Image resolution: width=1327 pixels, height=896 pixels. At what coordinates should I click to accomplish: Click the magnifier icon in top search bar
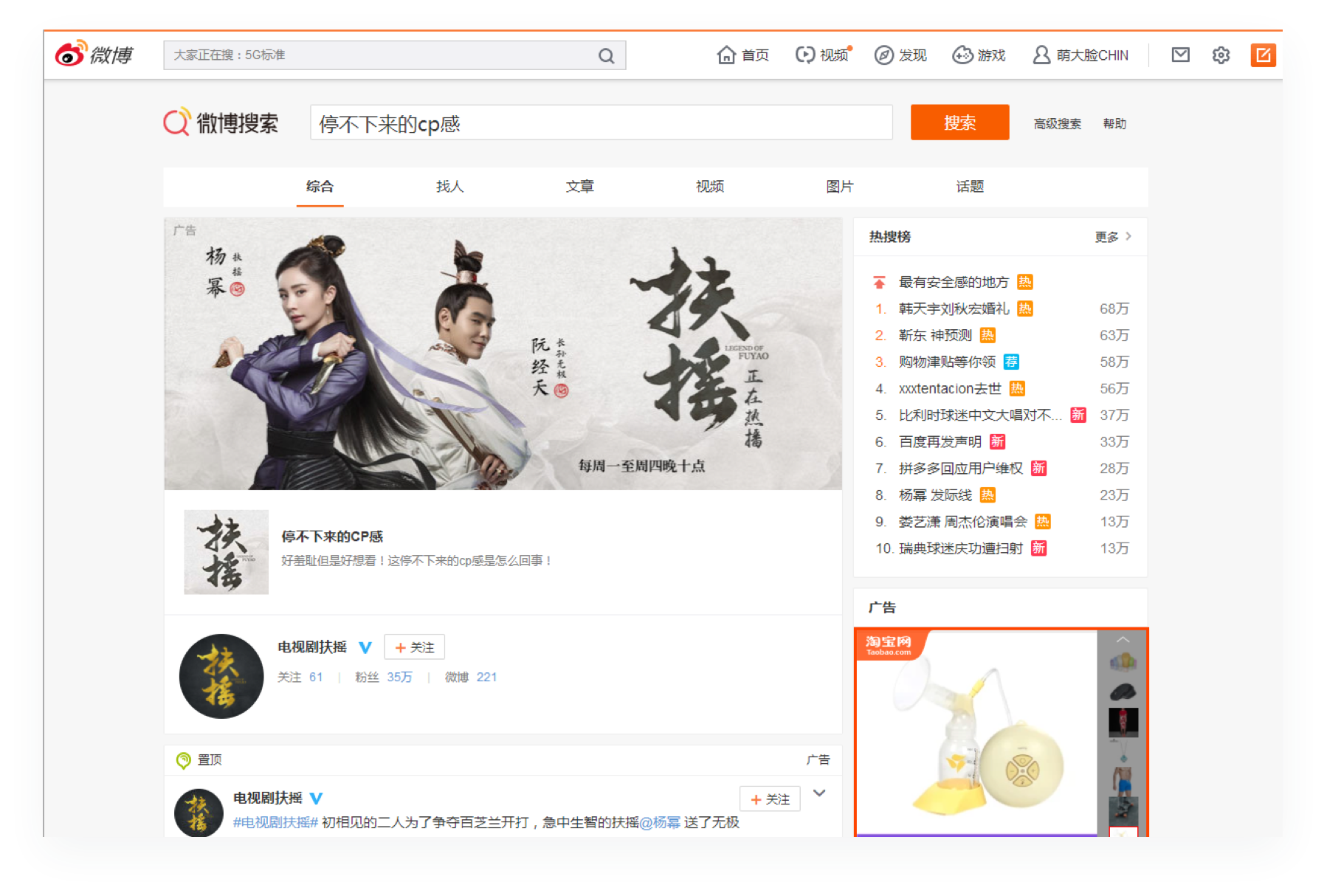click(x=606, y=56)
